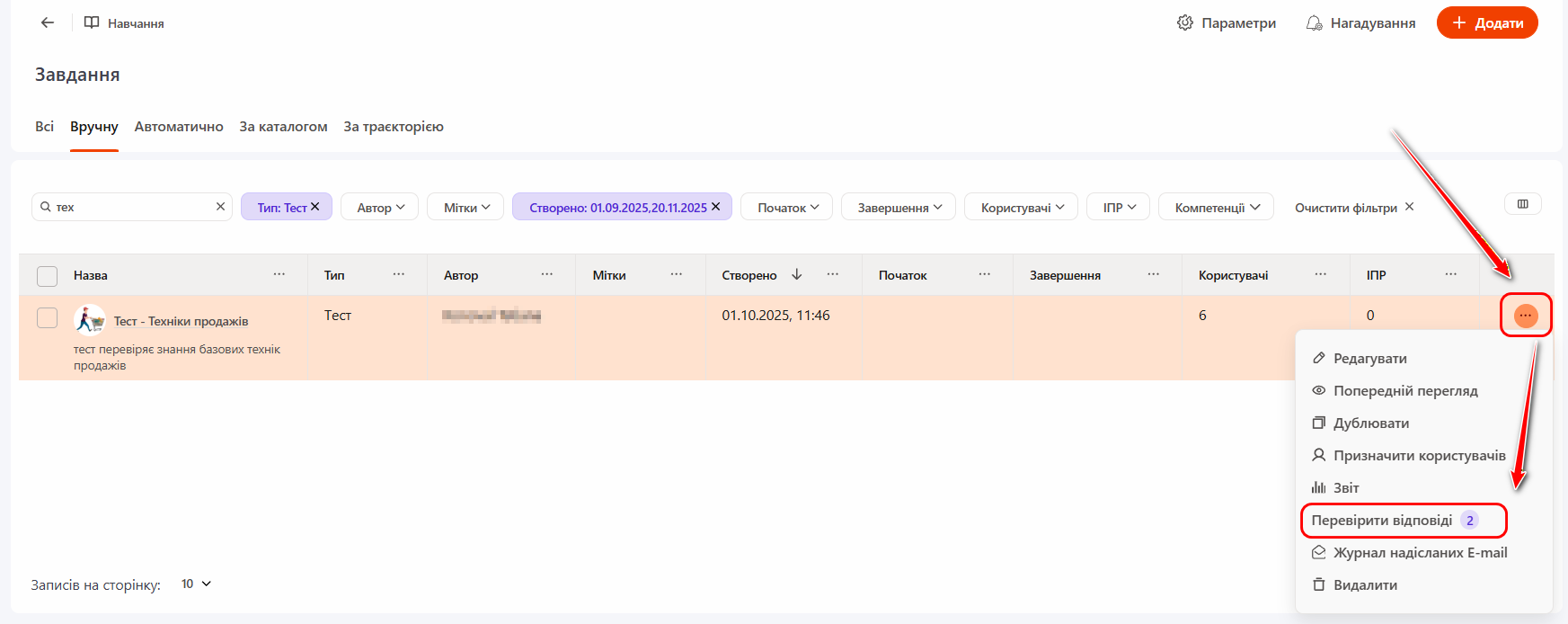Open the Тест - Техніки продажів link
This screenshot has height=624, width=1568.
tap(181, 321)
